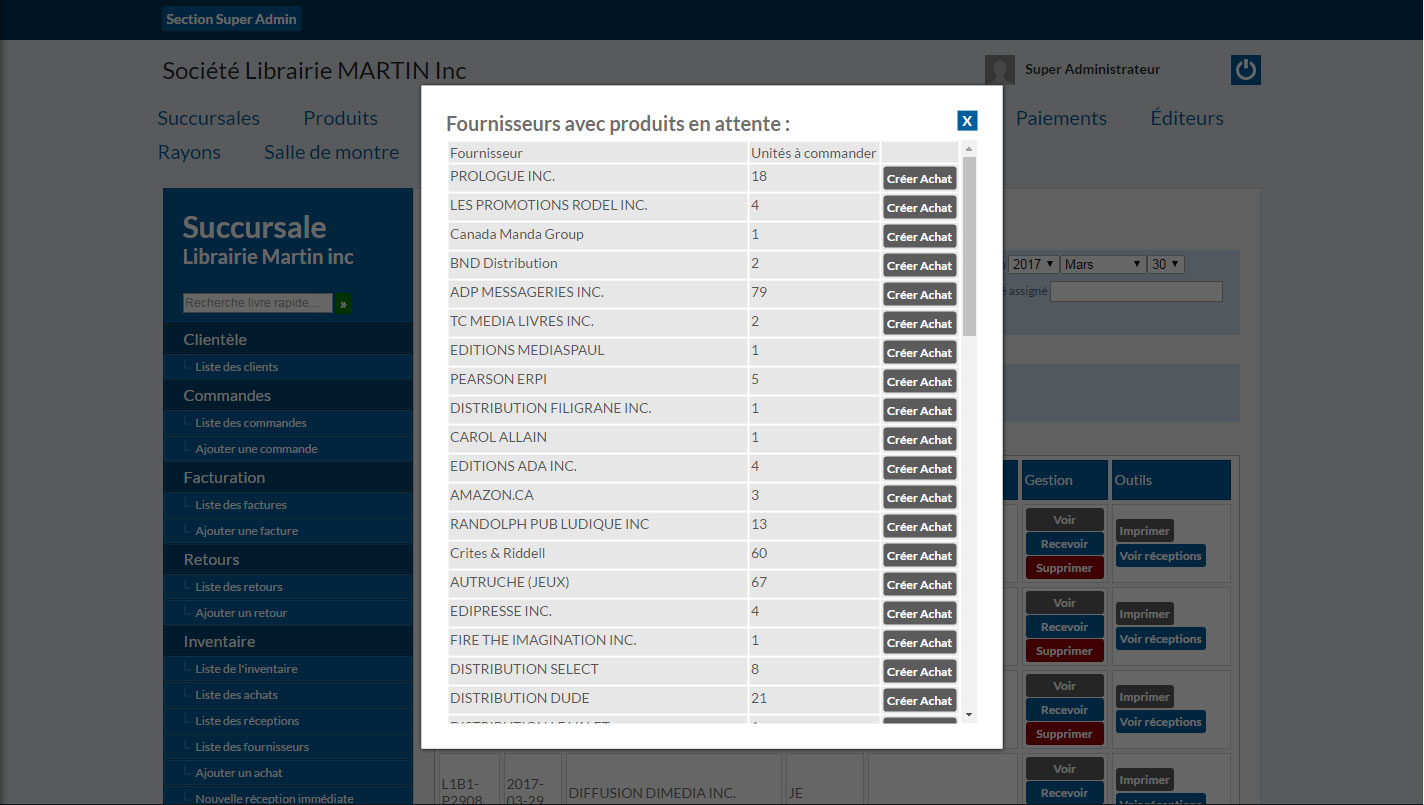This screenshot has height=805, width=1424.
Task: Open the Paiements menu
Action: coord(1061,118)
